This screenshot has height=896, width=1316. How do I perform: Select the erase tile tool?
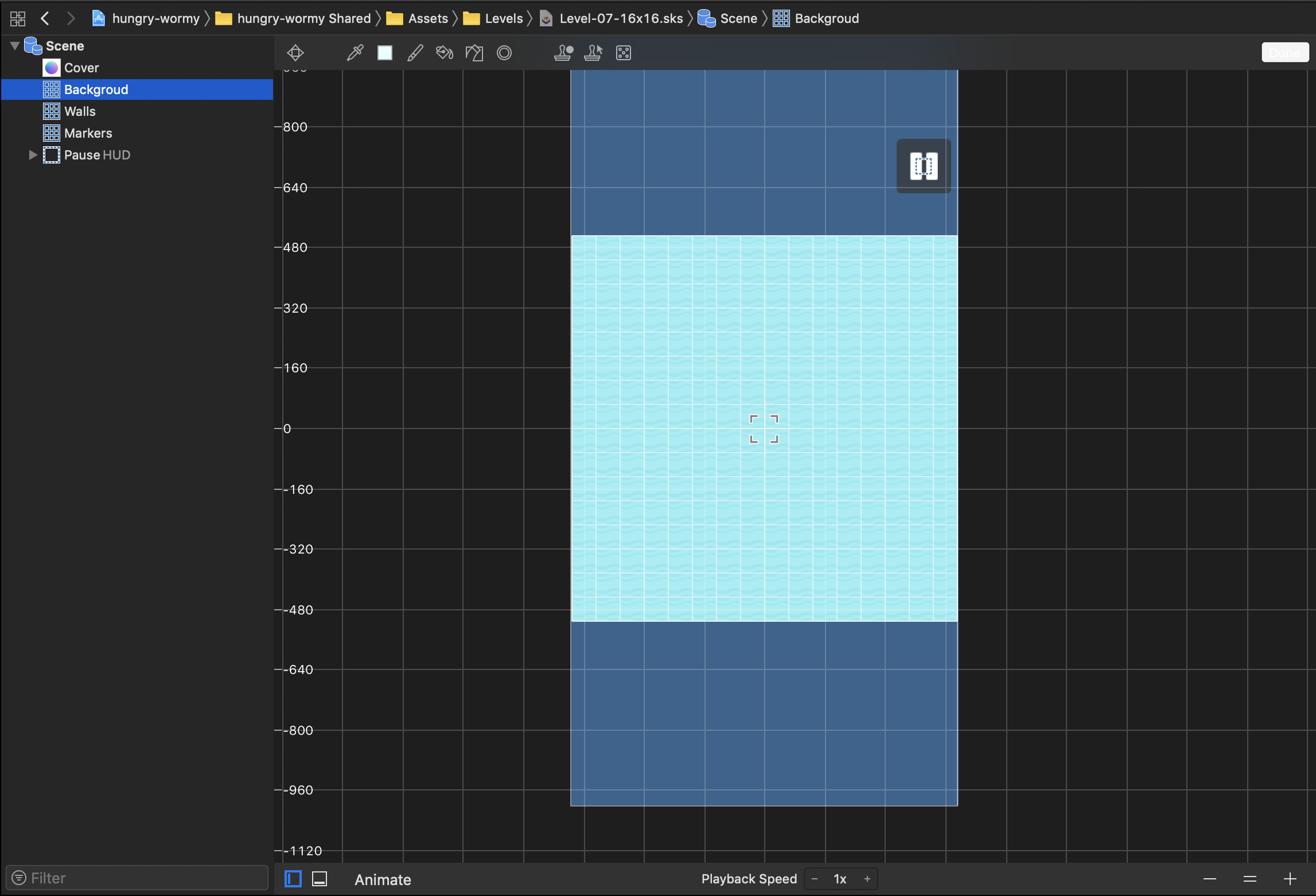coord(474,53)
